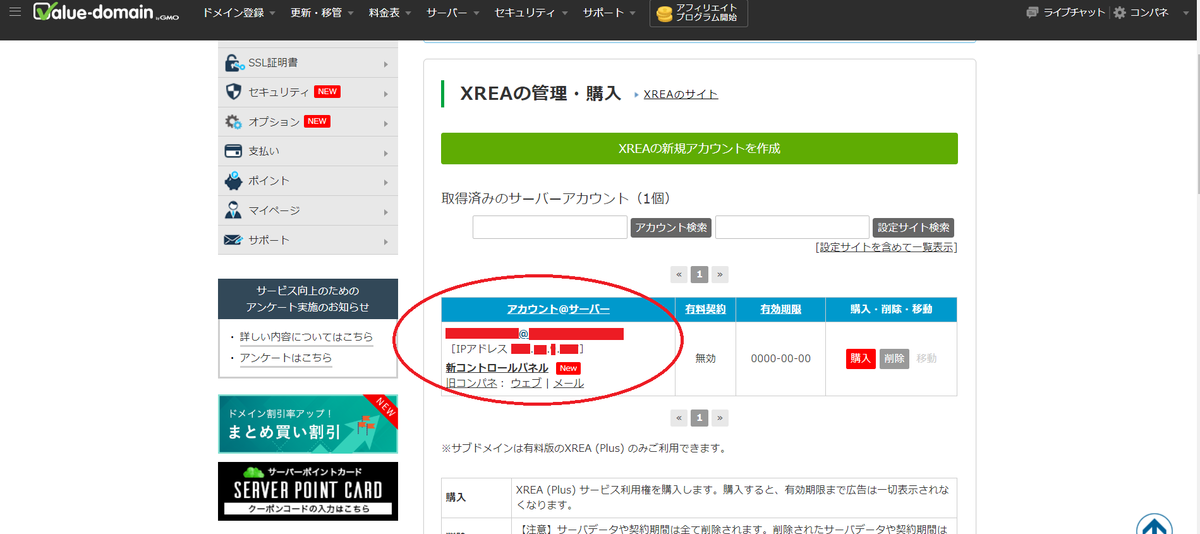The width and height of the screenshot is (1200, 534).
Task: Select セキュリティ in the sidebar
Action: pos(308,92)
